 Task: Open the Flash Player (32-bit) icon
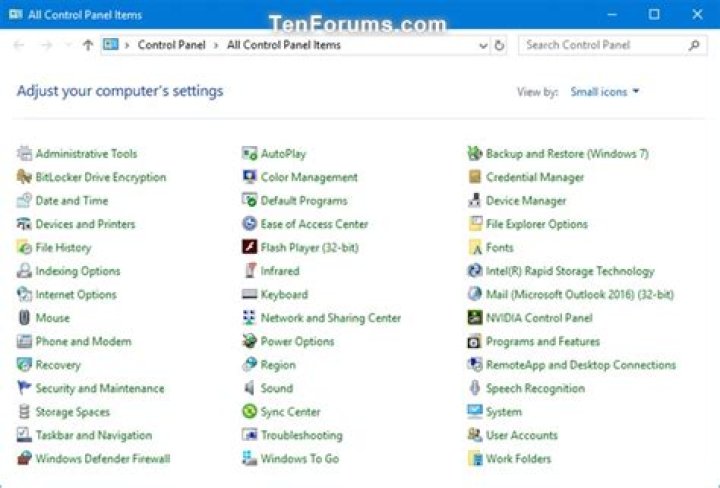(249, 247)
